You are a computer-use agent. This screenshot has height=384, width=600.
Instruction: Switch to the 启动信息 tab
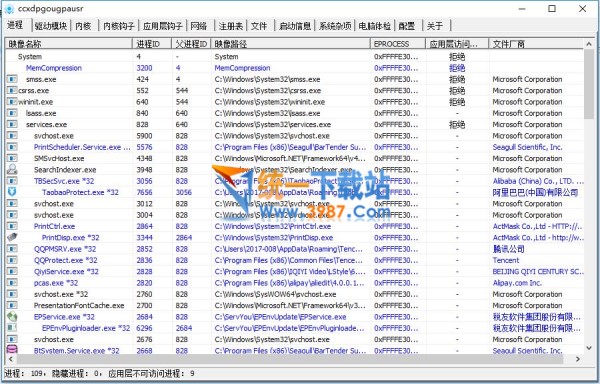(295, 26)
